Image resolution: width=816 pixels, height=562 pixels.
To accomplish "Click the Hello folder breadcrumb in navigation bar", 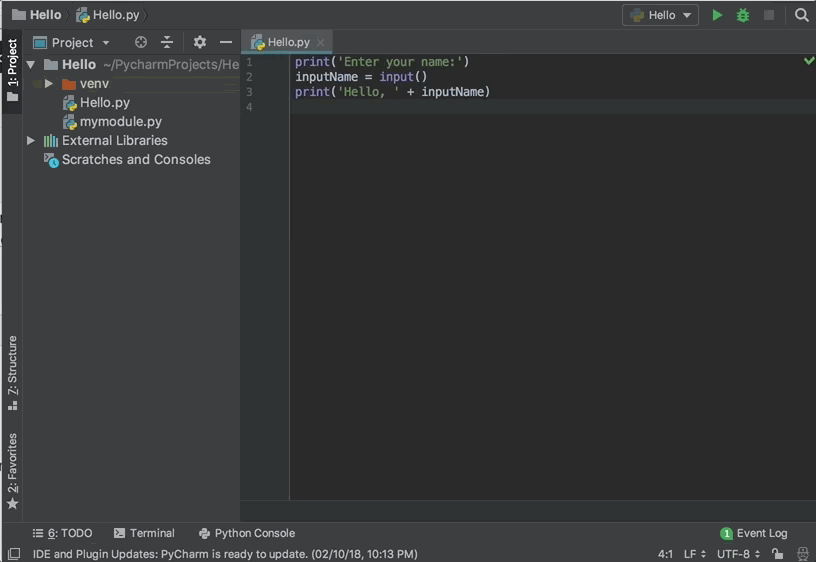I will [x=36, y=15].
